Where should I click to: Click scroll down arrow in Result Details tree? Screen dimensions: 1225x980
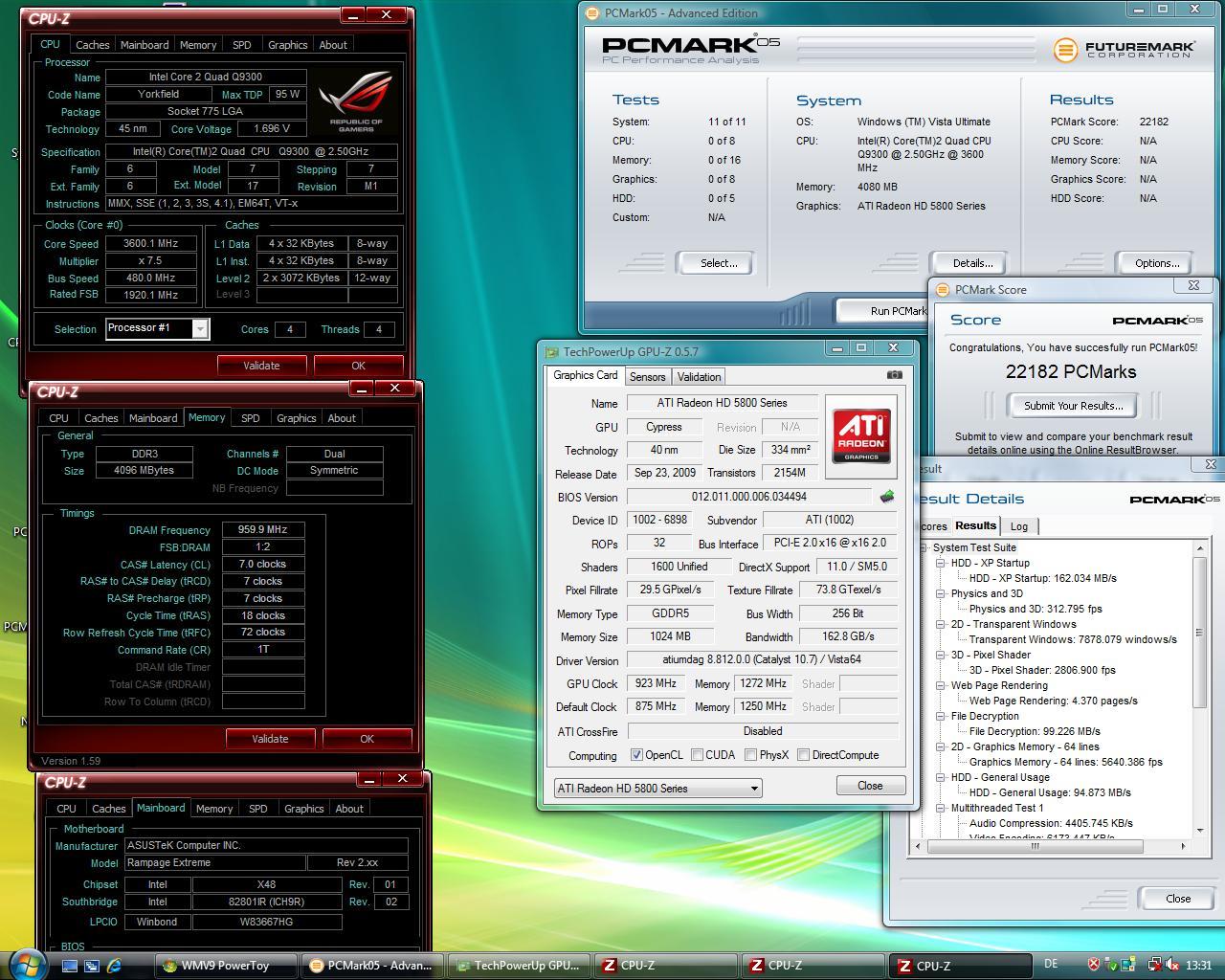[1199, 832]
